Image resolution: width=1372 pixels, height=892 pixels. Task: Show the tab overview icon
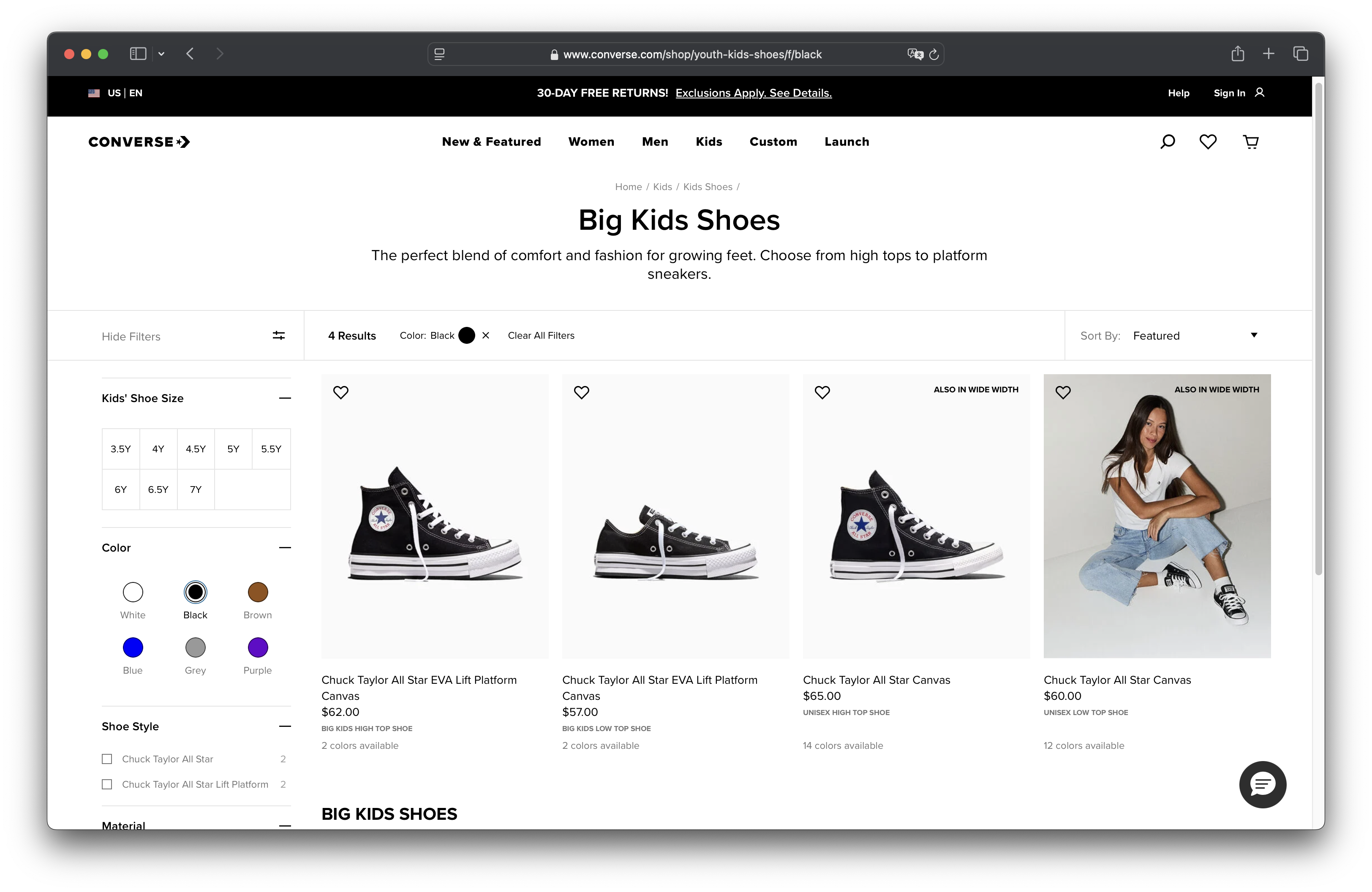click(1301, 54)
